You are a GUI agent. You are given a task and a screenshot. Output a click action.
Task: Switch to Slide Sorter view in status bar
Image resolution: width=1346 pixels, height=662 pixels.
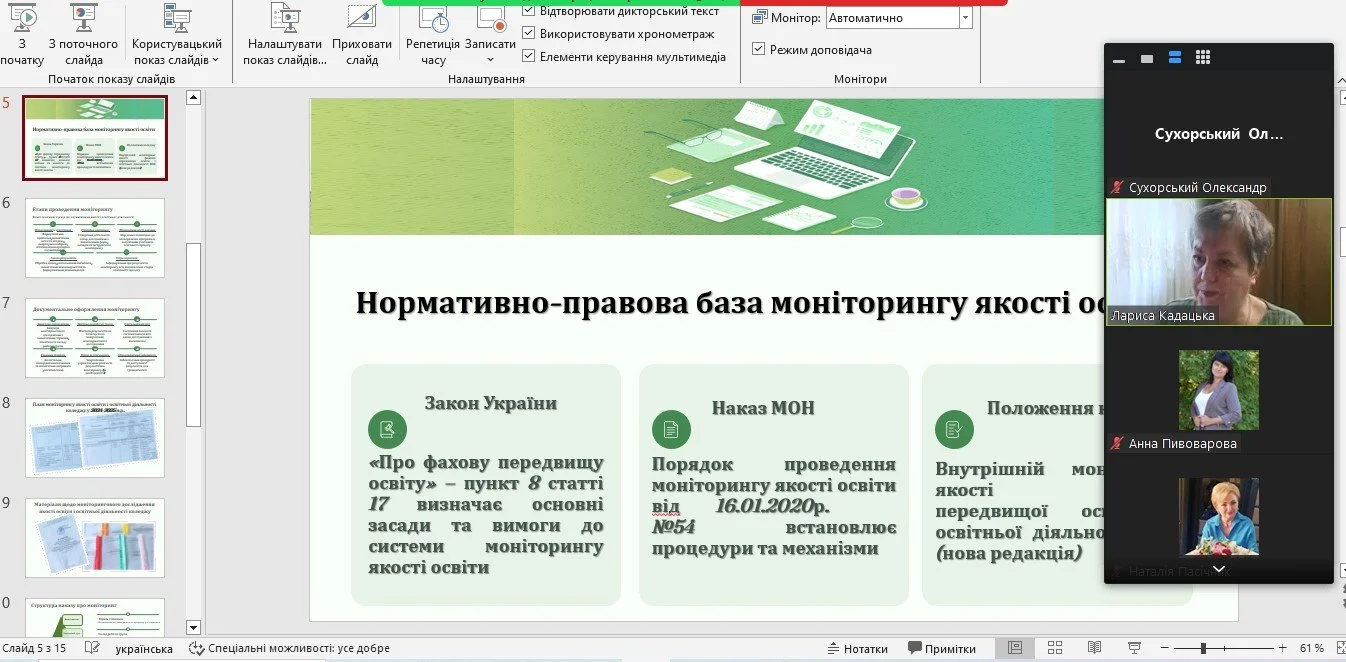(1054, 647)
